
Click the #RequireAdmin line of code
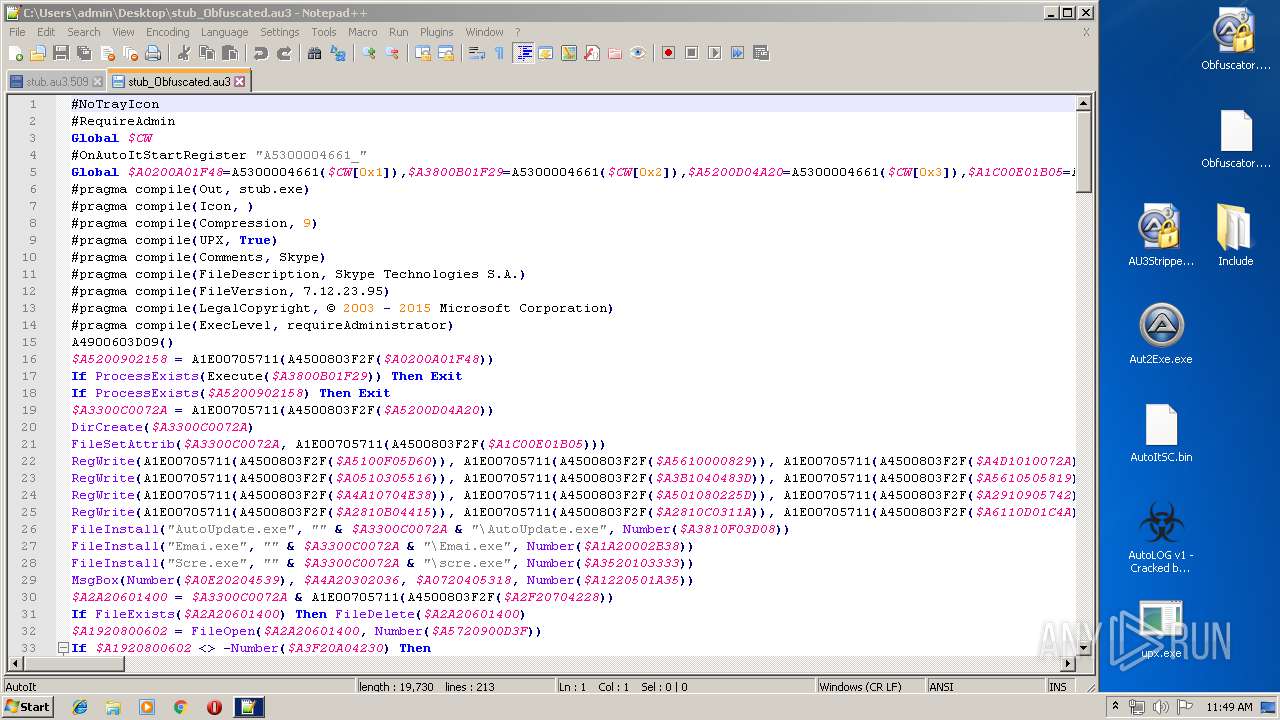point(123,121)
